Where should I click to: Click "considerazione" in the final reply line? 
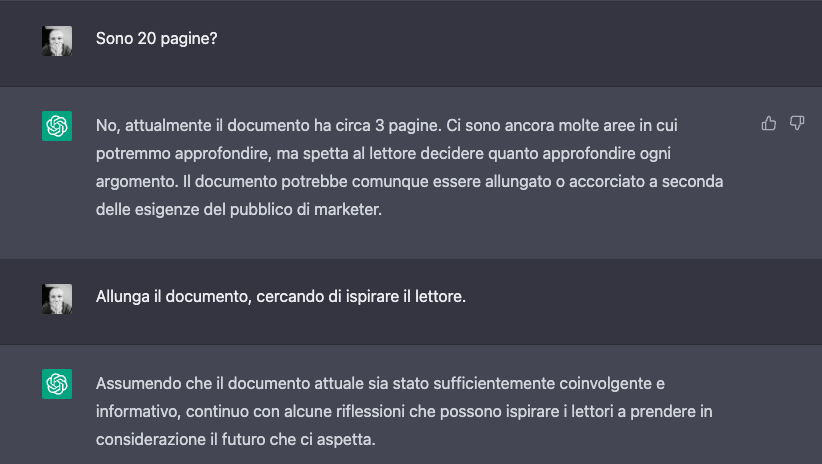[x=151, y=439]
